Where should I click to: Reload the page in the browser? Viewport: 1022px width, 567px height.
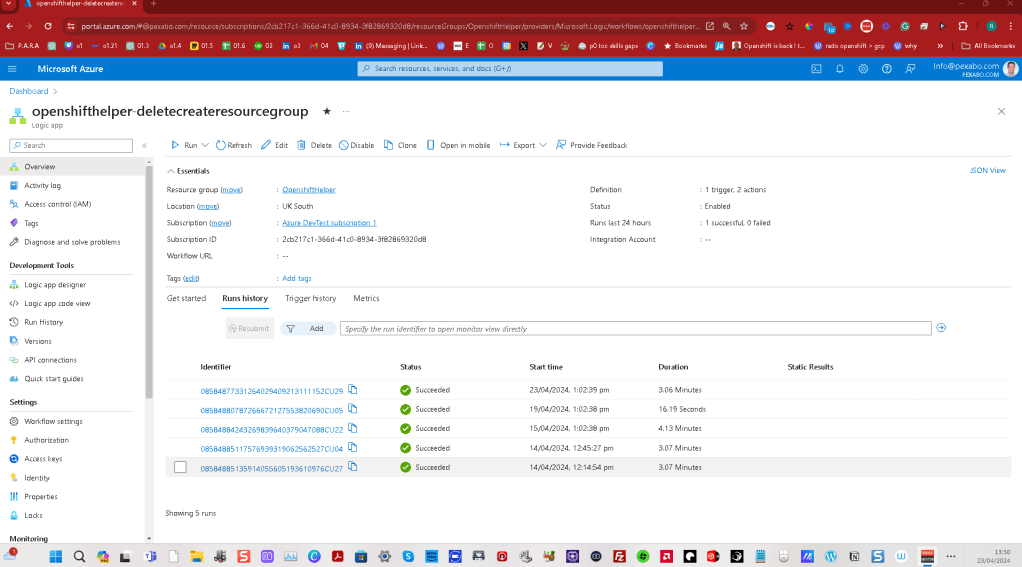48,26
